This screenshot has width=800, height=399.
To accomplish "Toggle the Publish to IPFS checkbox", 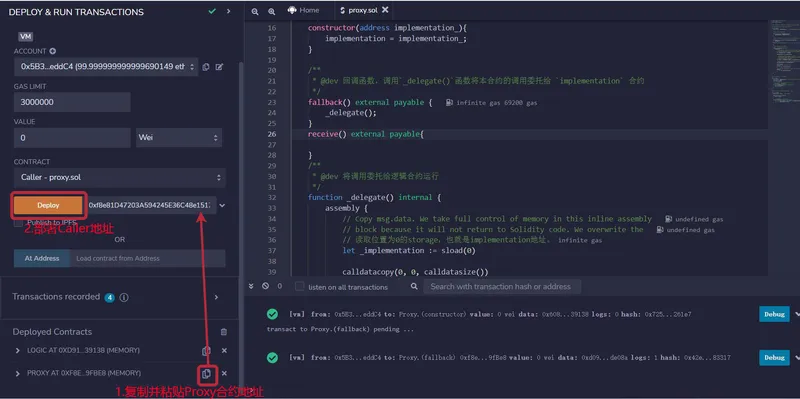I will 18,223.
